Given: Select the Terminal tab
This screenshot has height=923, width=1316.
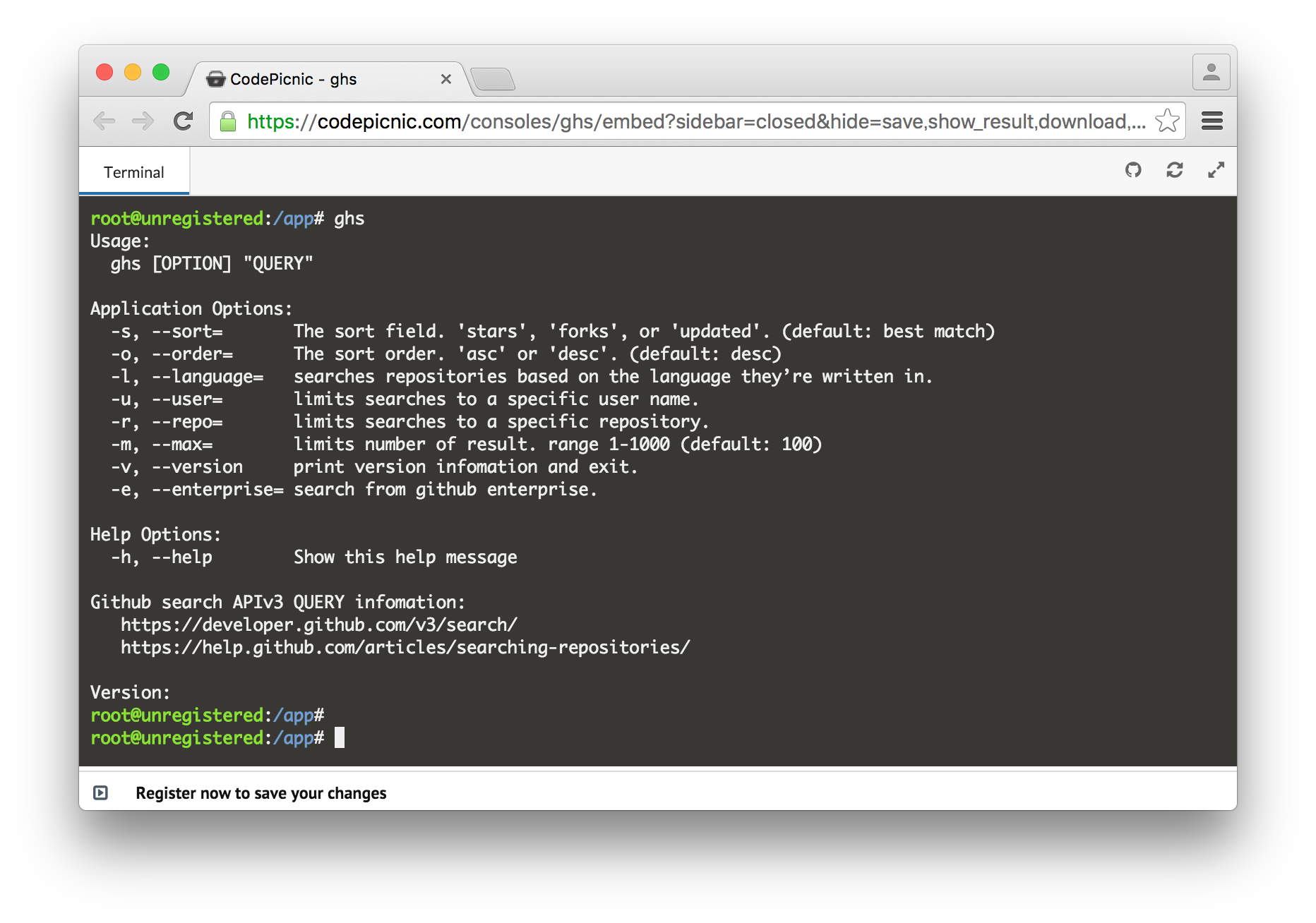Looking at the screenshot, I should point(134,172).
